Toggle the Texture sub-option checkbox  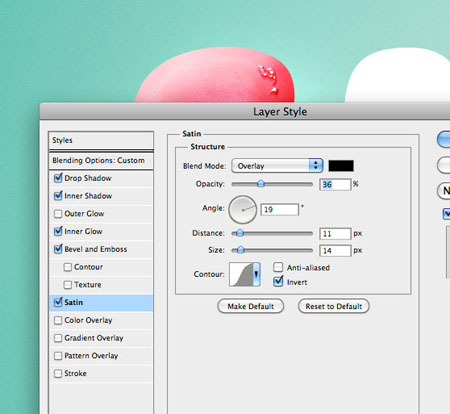pyautogui.click(x=68, y=285)
